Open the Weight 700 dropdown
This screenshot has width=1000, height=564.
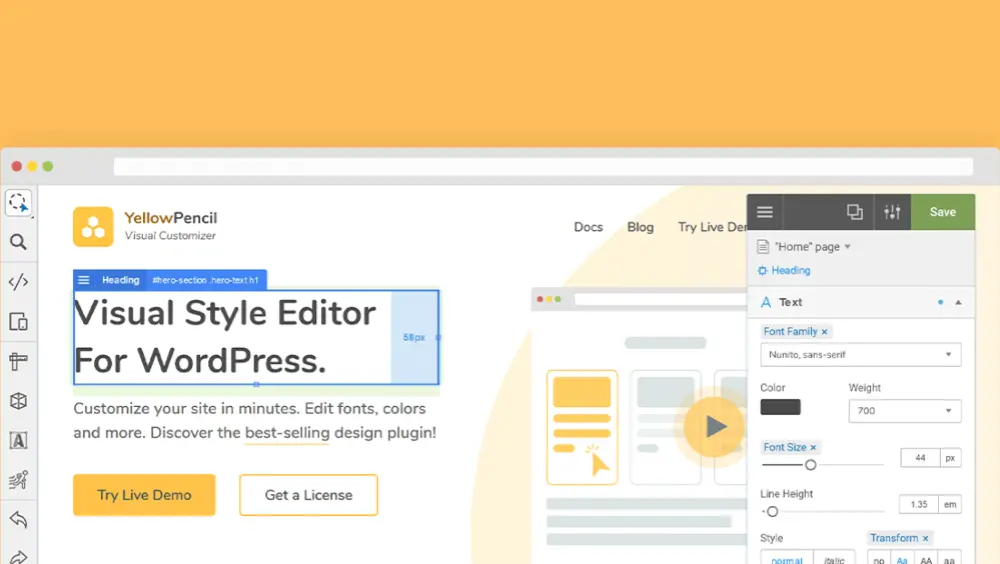click(904, 411)
